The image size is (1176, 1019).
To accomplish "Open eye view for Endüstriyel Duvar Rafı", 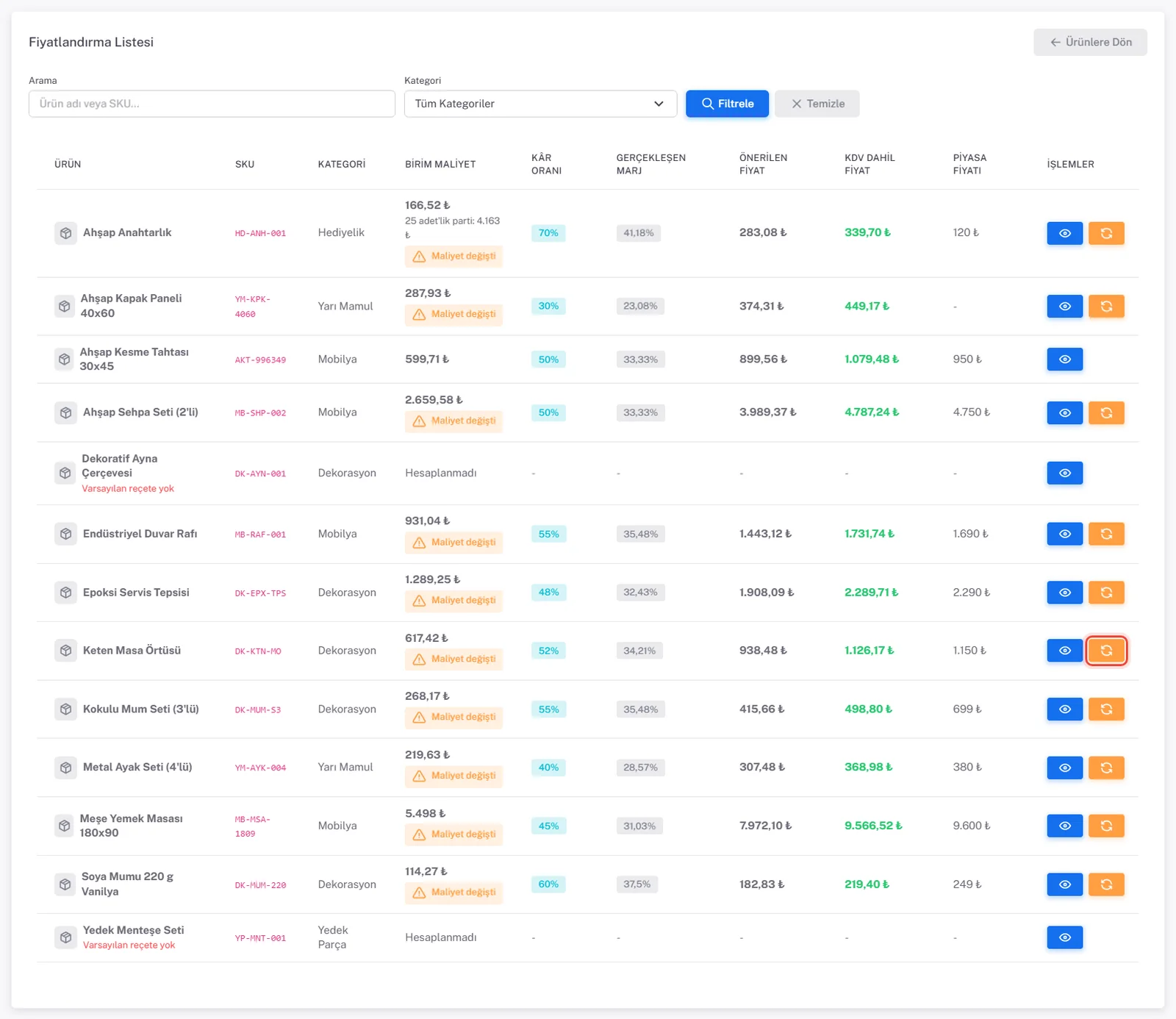I will pos(1064,534).
